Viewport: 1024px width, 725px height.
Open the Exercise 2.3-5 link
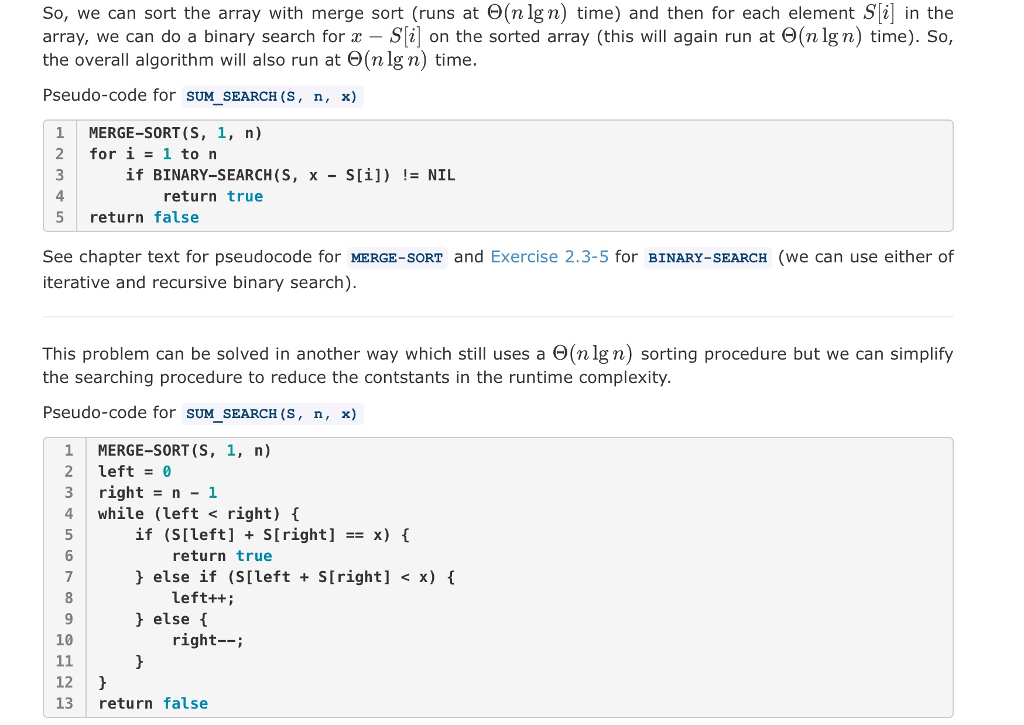click(x=549, y=257)
